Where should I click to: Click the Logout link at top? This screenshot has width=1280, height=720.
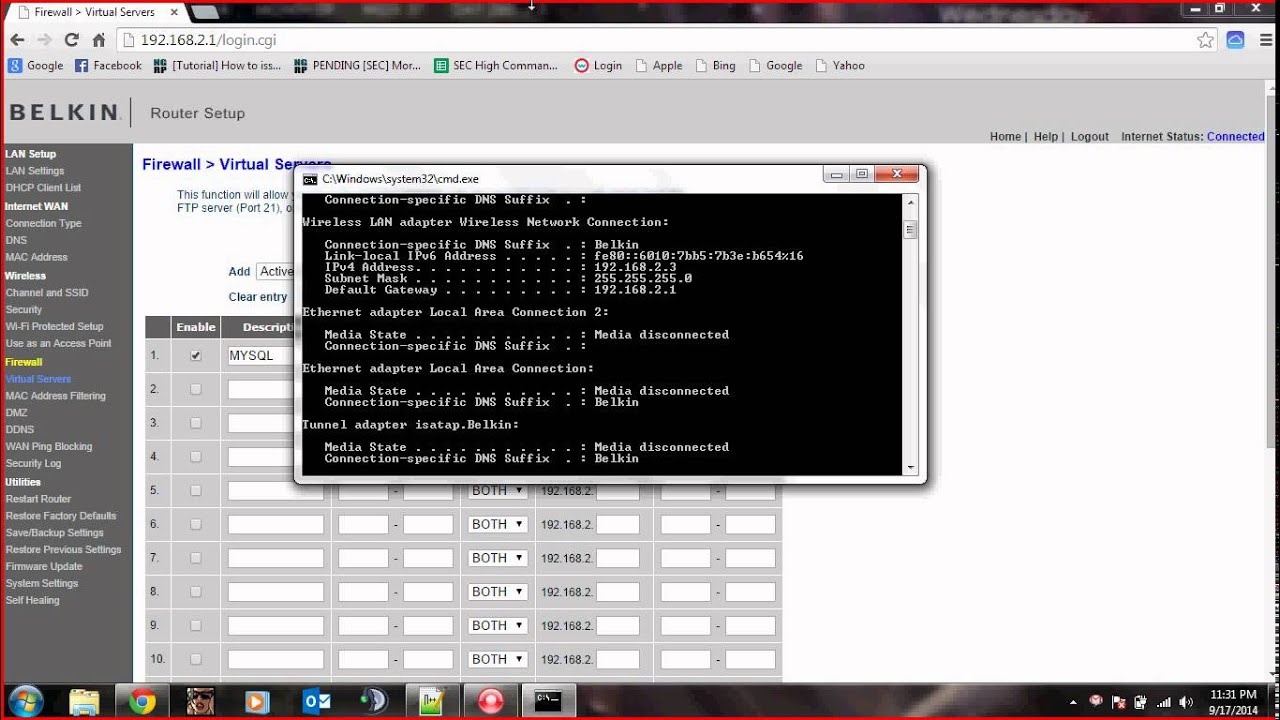point(1090,137)
